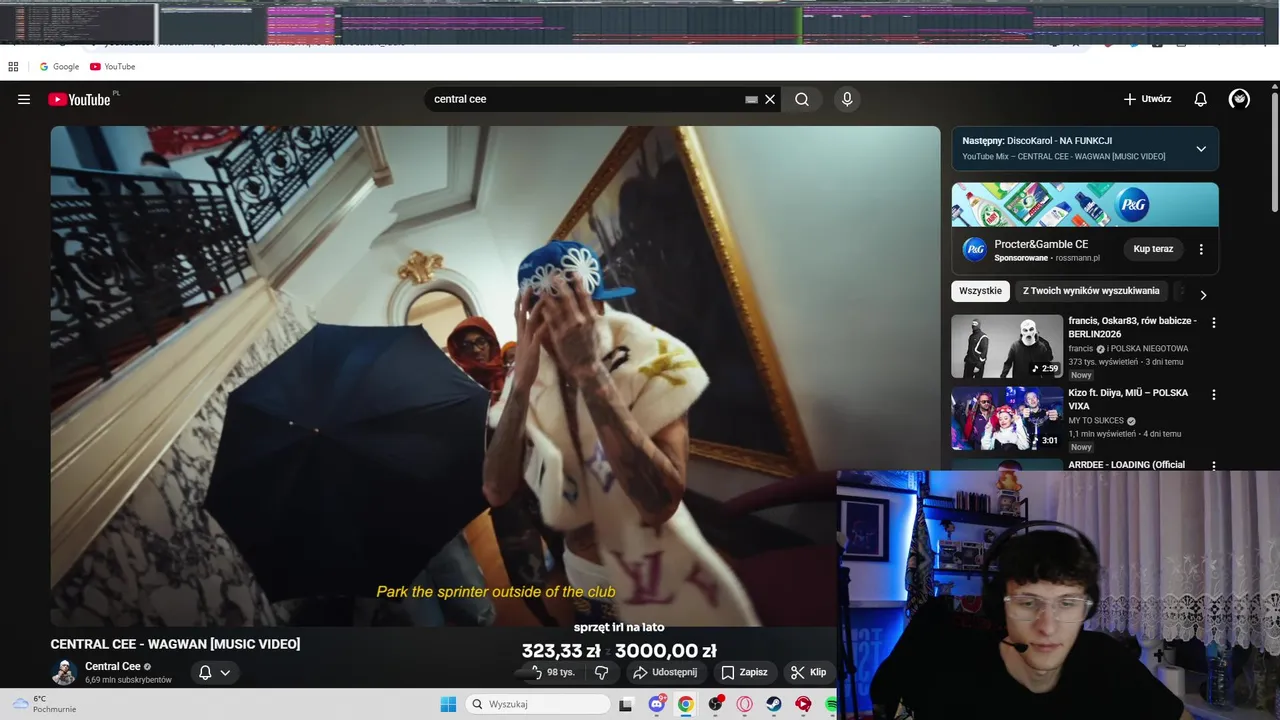Open YouTube Music icon on the taskbar
This screenshot has width=1280, height=720.
coord(803,704)
